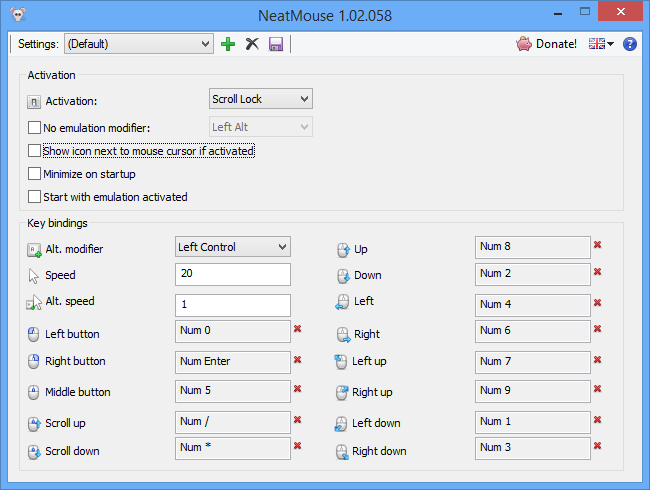This screenshot has height=490, width=650.
Task: Click the Right up mouse icon
Action: point(342,393)
